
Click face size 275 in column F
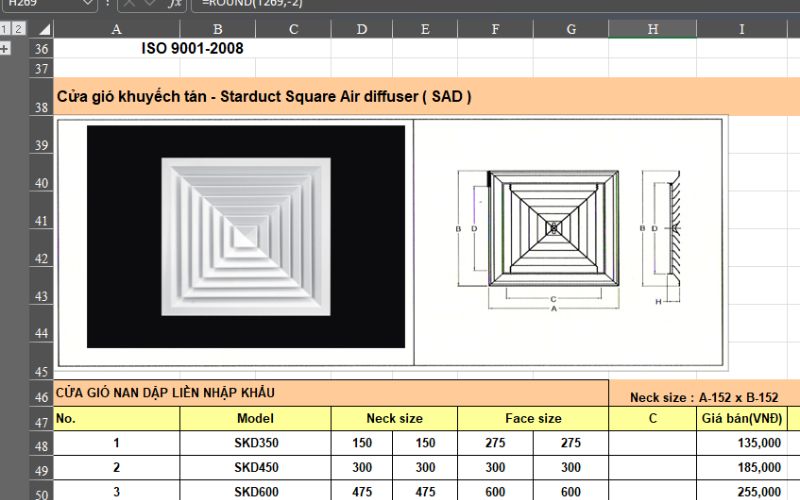(495, 443)
